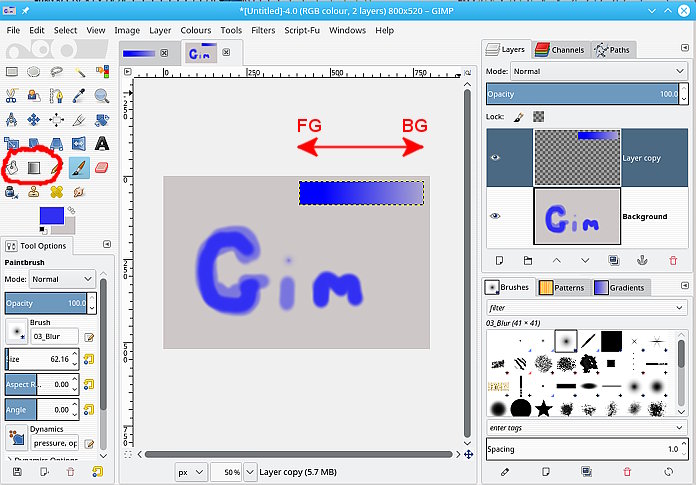The image size is (696, 485).
Task: Adjust the brush Spacing slider
Action: pos(583,449)
